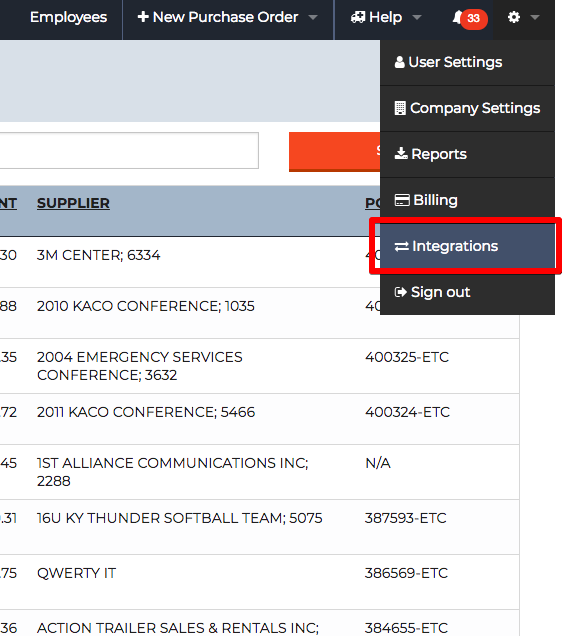Viewport: 567px width, 636px height.
Task: Click the search text input field
Action: (x=129, y=150)
